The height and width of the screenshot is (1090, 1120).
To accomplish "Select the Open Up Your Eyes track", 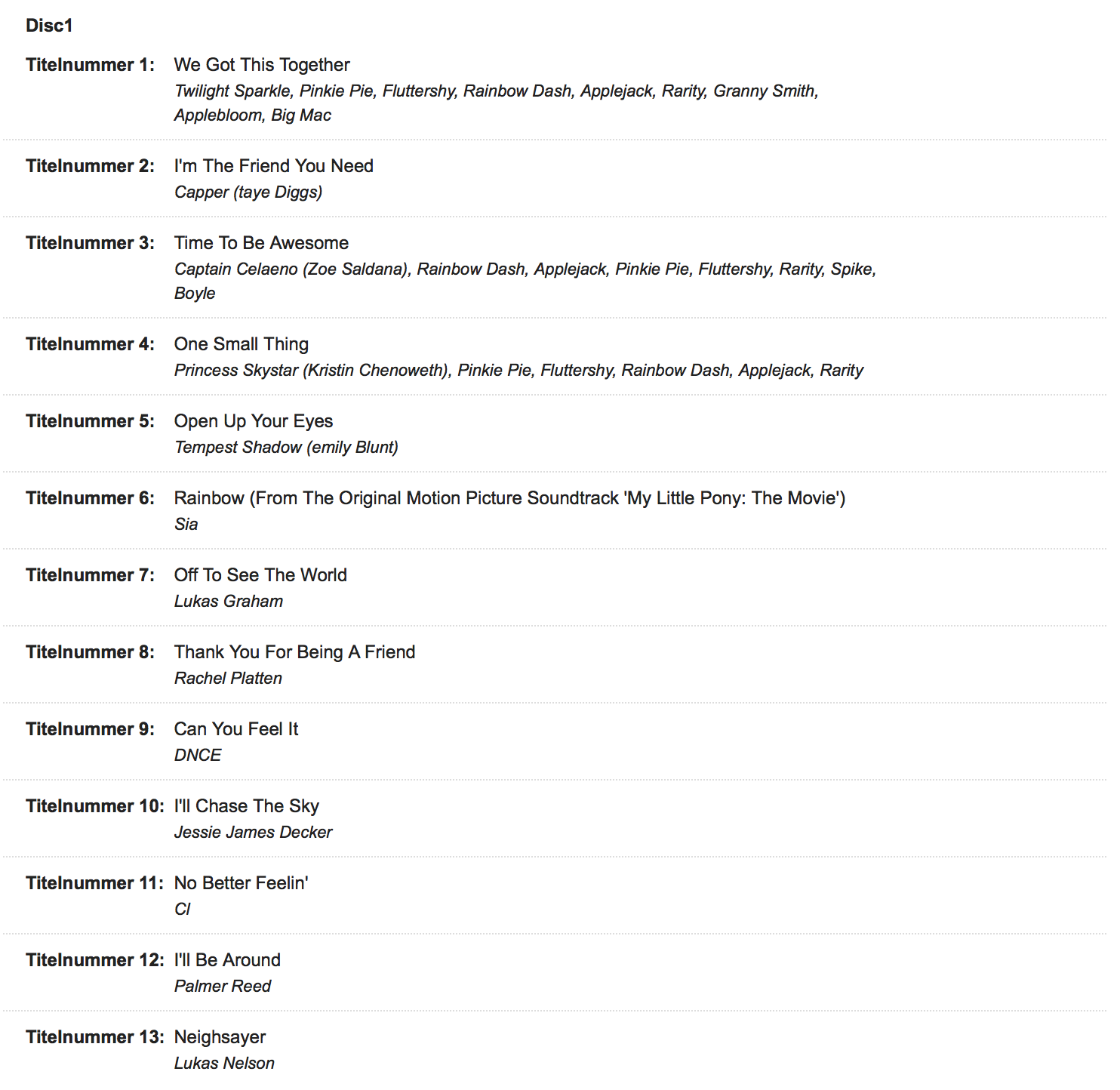I will pyautogui.click(x=253, y=421).
